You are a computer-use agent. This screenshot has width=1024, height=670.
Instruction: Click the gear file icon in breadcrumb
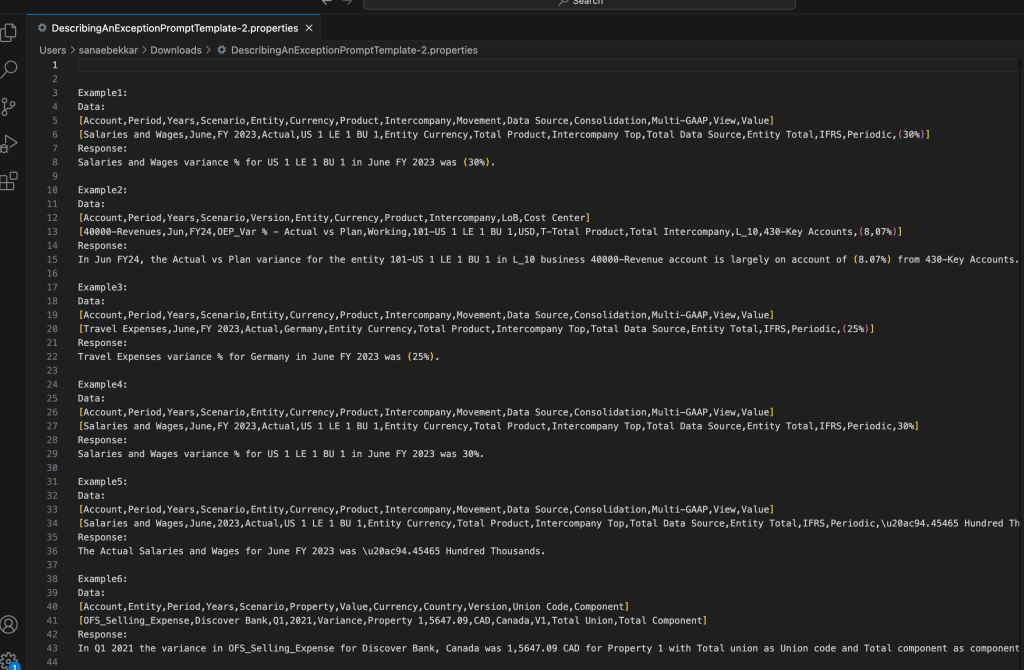click(x=222, y=50)
